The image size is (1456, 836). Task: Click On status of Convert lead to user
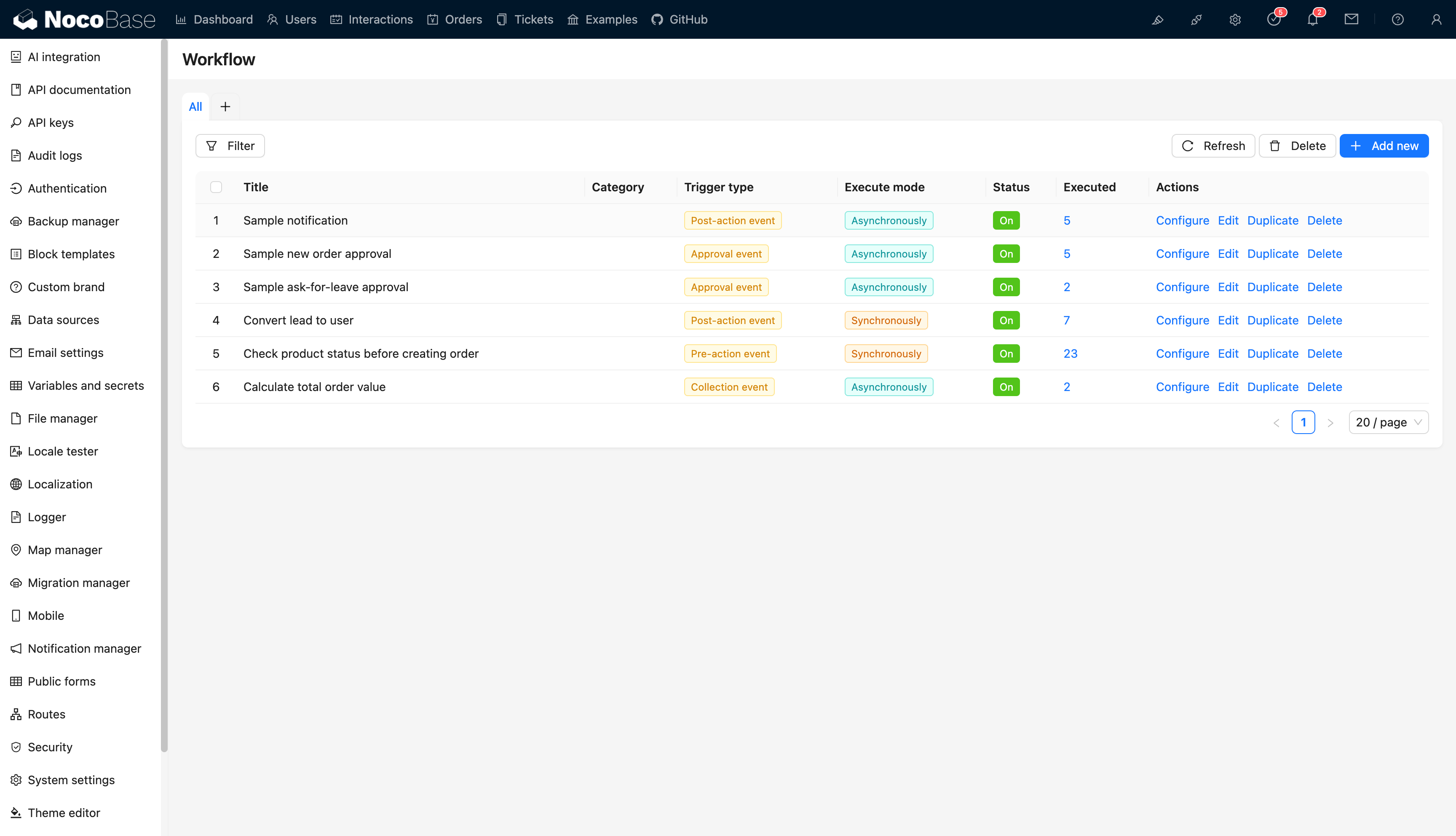(x=1006, y=320)
